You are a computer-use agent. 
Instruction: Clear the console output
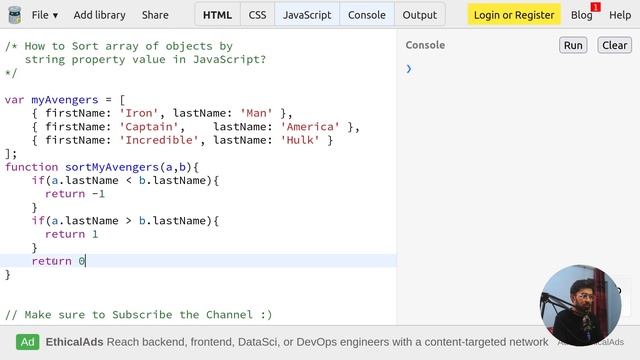coord(614,45)
